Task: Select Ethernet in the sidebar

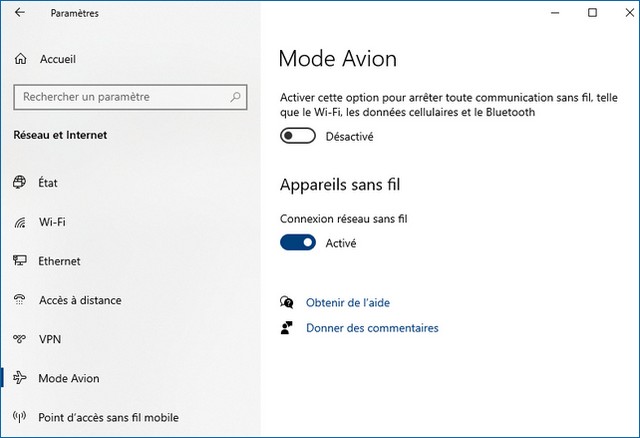Action: pos(59,261)
